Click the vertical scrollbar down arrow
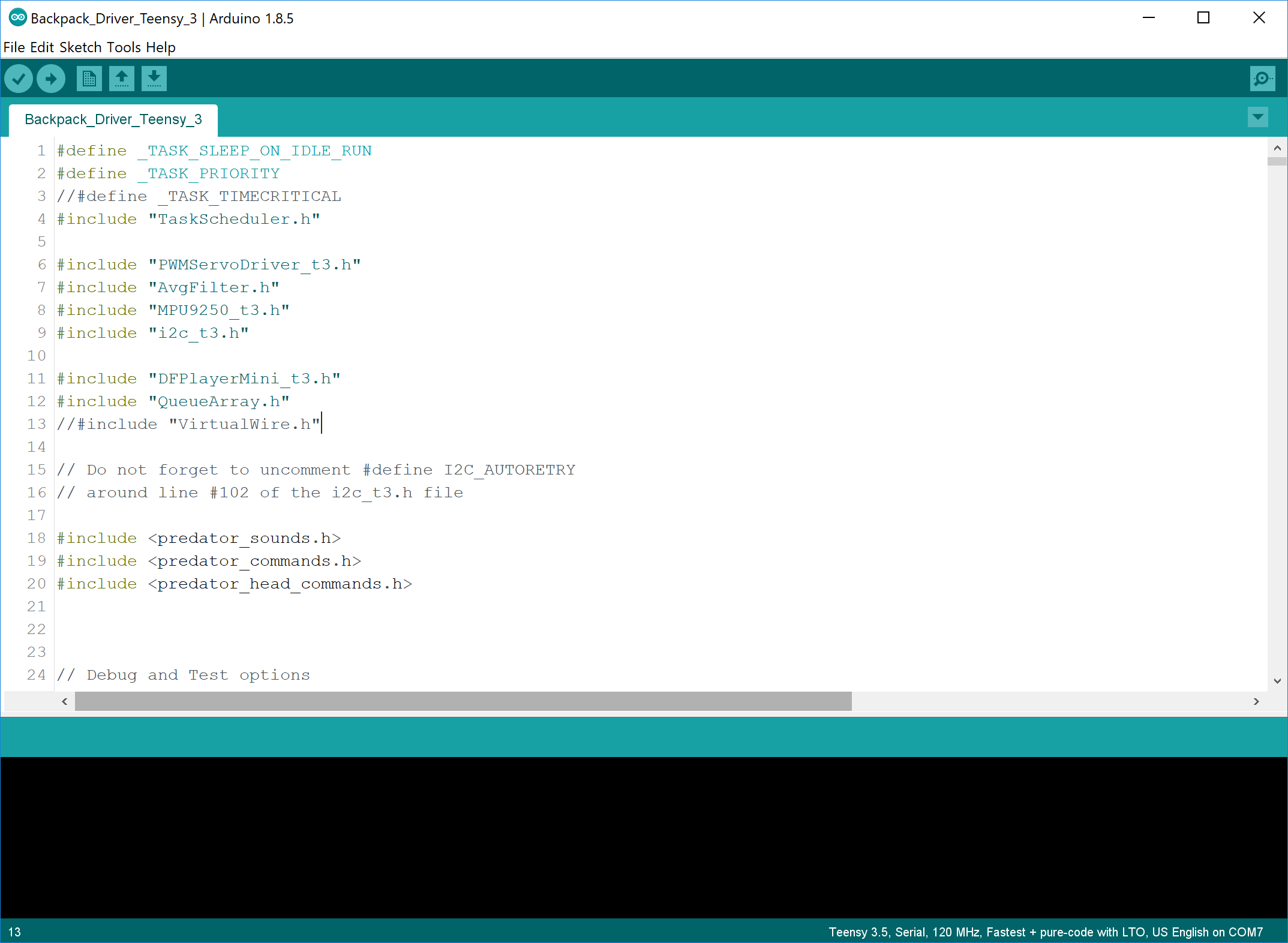Screen dimensions: 1288x943 coord(1277,681)
